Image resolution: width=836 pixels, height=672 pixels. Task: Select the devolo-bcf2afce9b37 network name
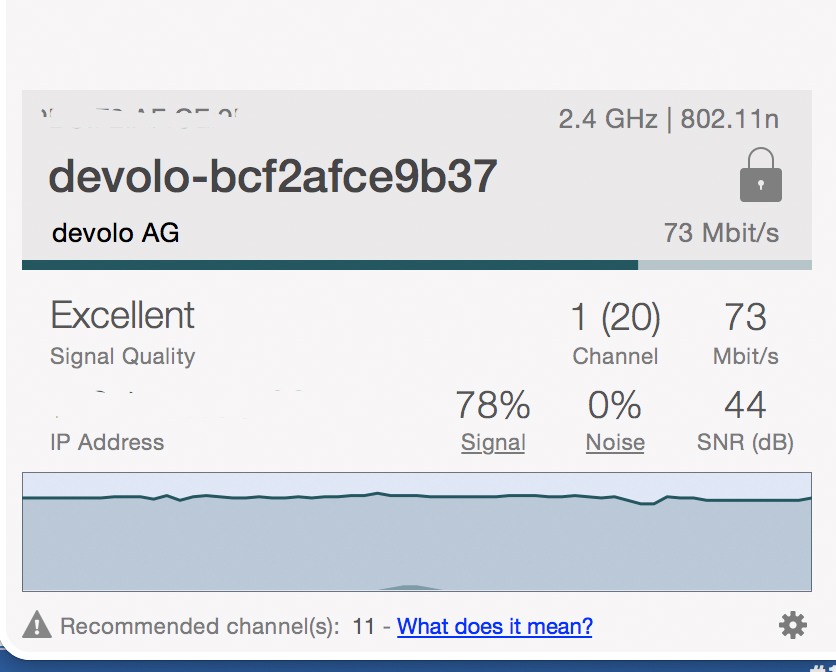coord(272,176)
